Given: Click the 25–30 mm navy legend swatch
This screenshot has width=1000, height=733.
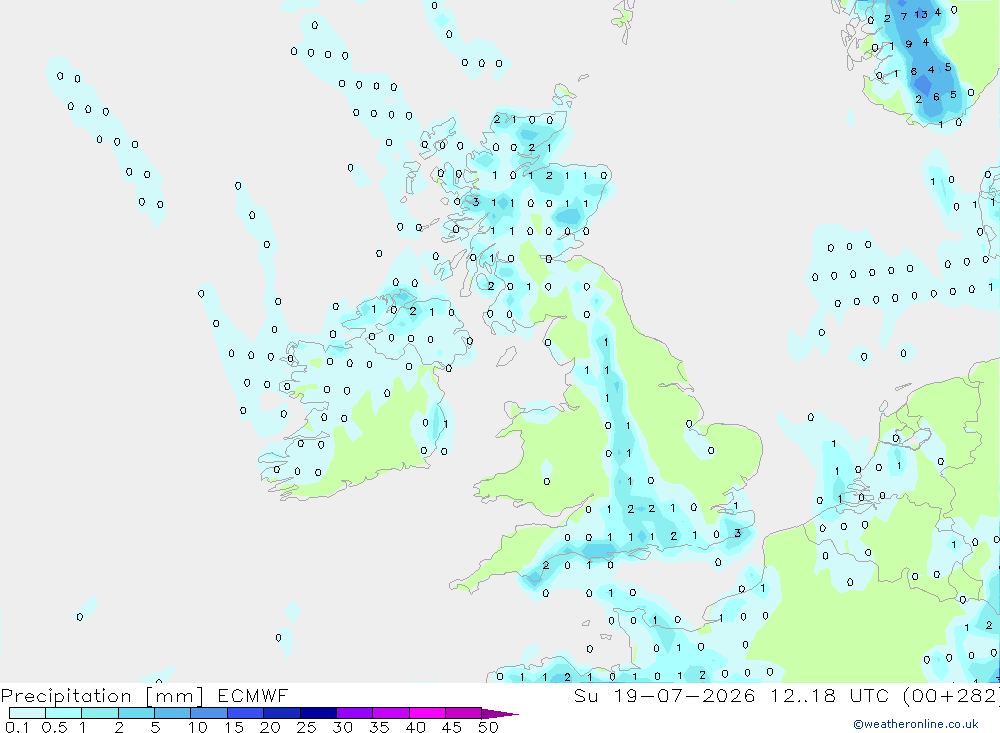Looking at the screenshot, I should pyautogui.click(x=318, y=713).
